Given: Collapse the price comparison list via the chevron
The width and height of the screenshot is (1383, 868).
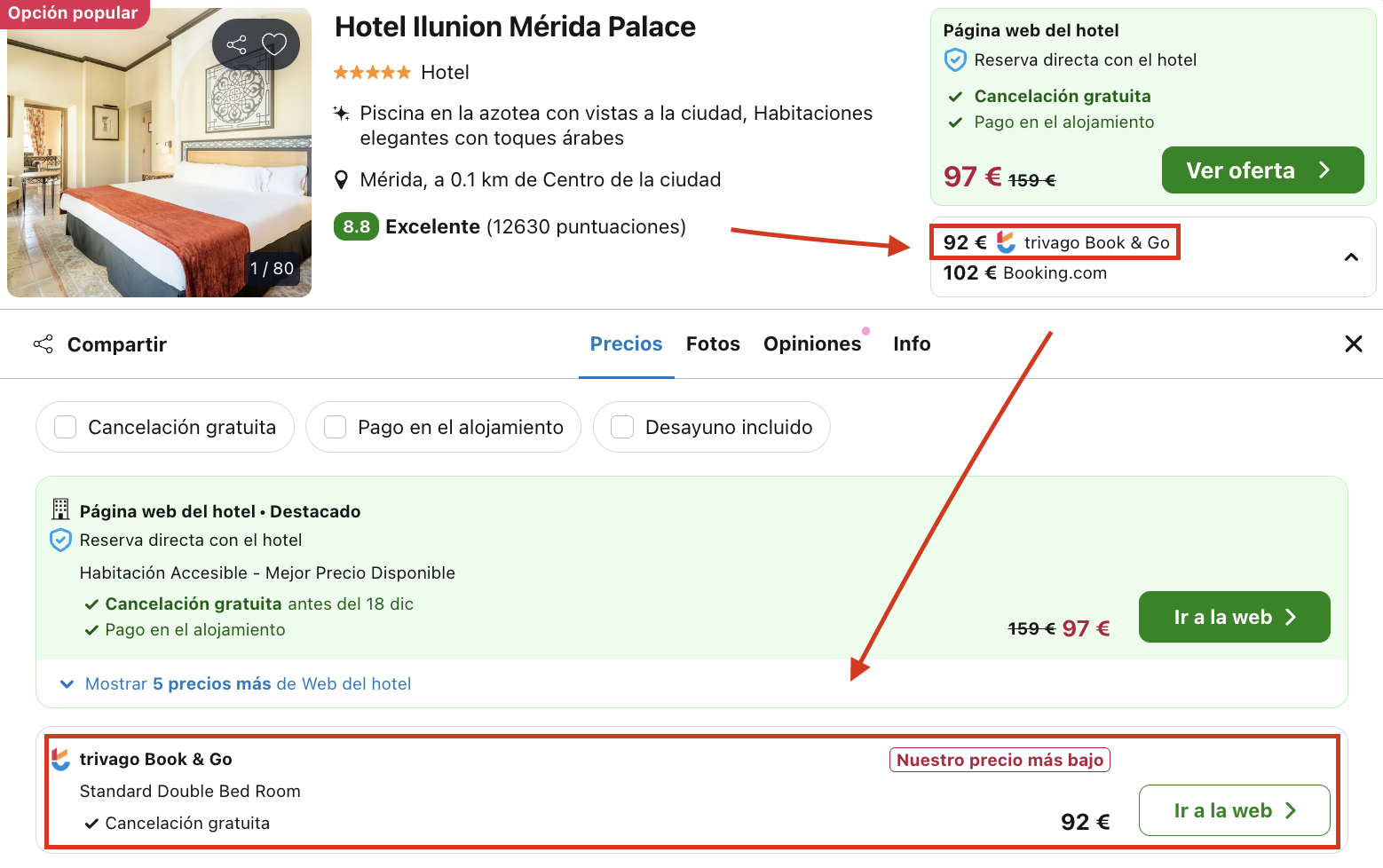Looking at the screenshot, I should (1351, 256).
